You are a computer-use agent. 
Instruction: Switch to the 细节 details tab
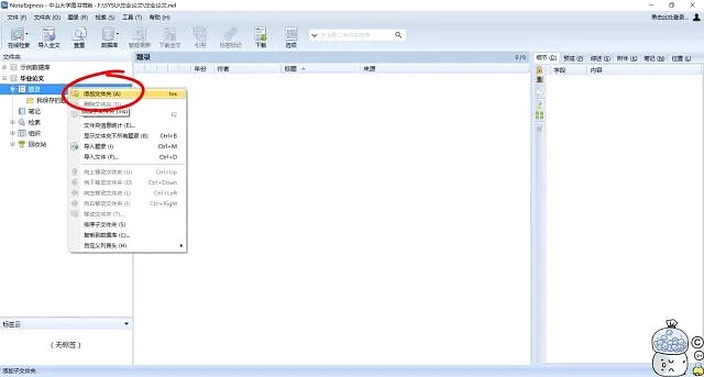point(546,58)
